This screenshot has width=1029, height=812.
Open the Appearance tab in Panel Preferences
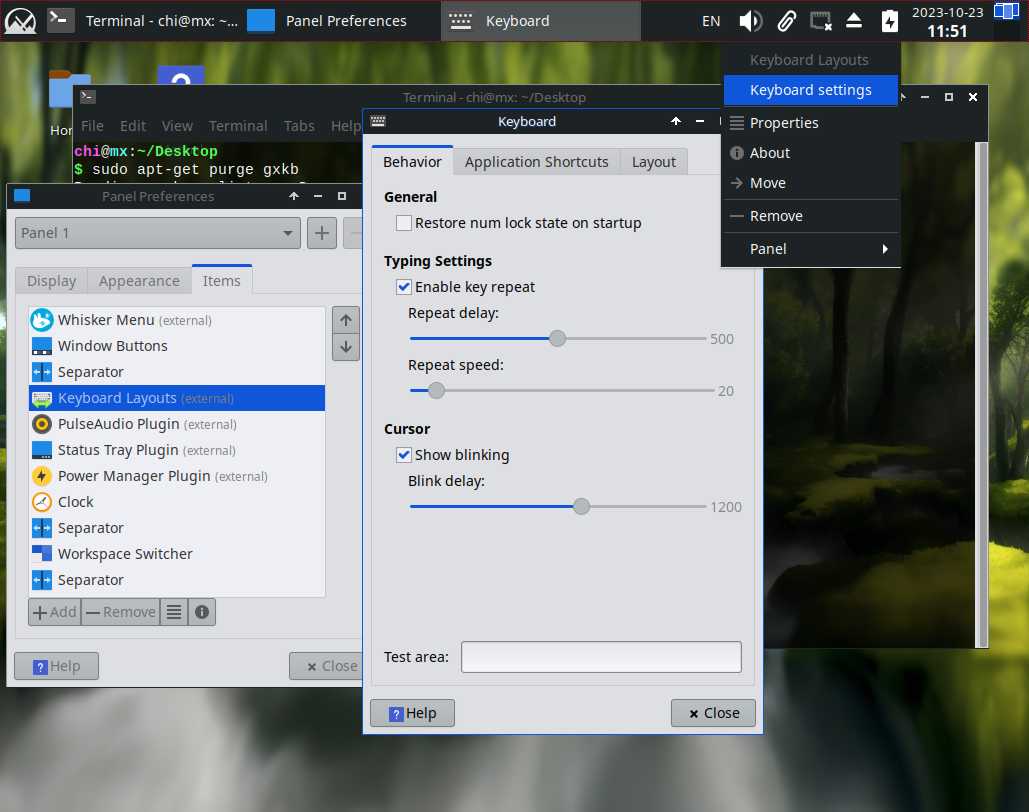tap(139, 281)
